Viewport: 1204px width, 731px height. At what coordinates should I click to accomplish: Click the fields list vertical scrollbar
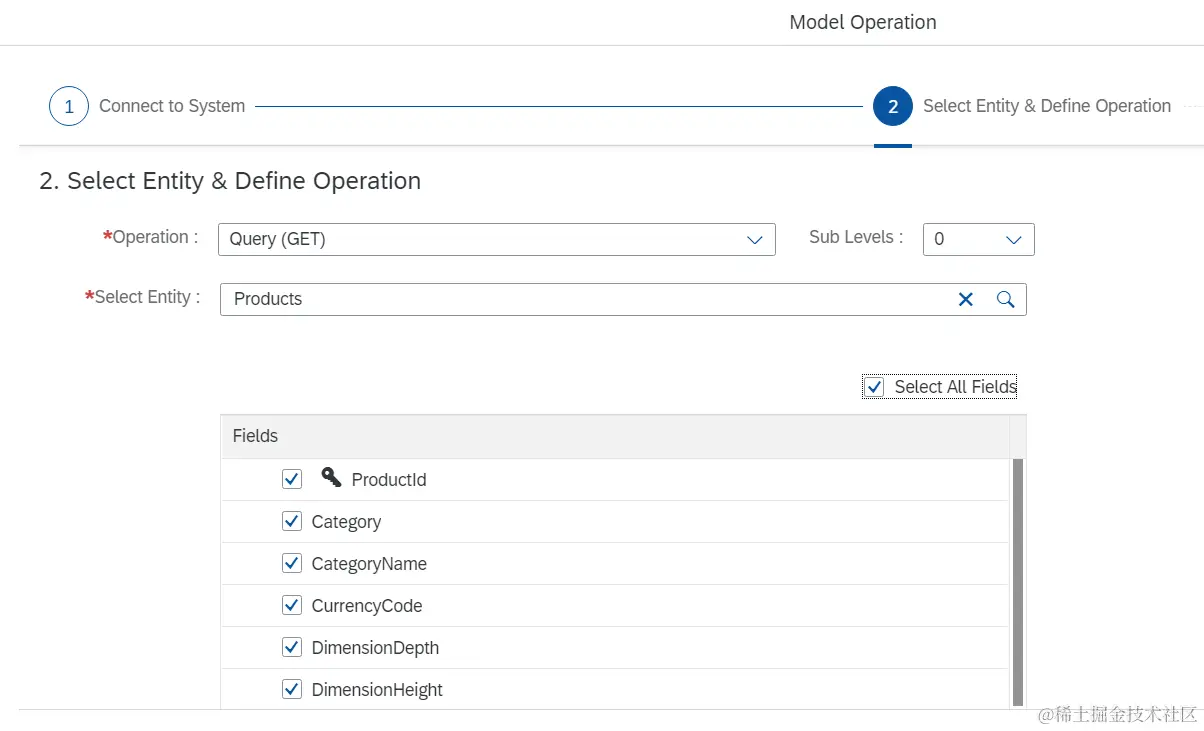pyautogui.click(x=1018, y=582)
